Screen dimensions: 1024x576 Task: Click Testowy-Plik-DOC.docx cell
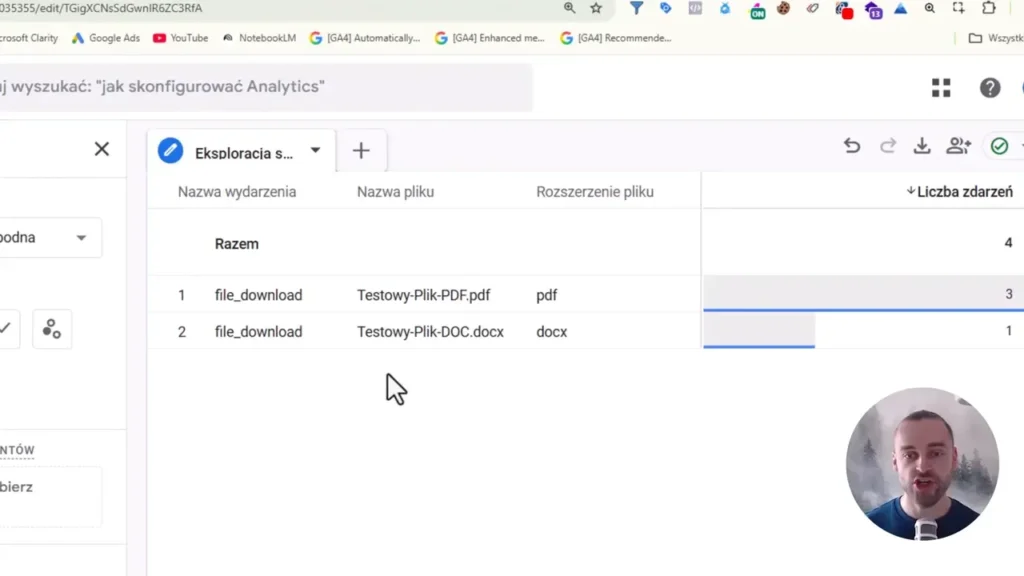coord(430,332)
